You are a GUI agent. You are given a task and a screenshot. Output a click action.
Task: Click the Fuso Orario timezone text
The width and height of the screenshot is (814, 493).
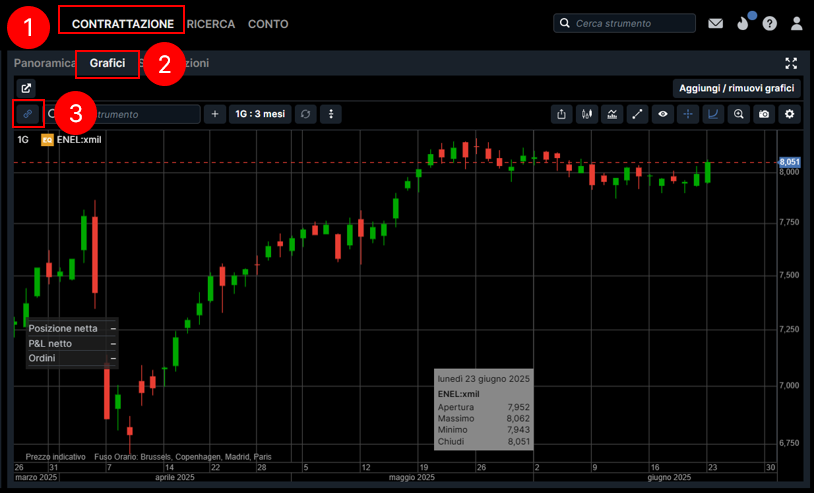tap(183, 457)
